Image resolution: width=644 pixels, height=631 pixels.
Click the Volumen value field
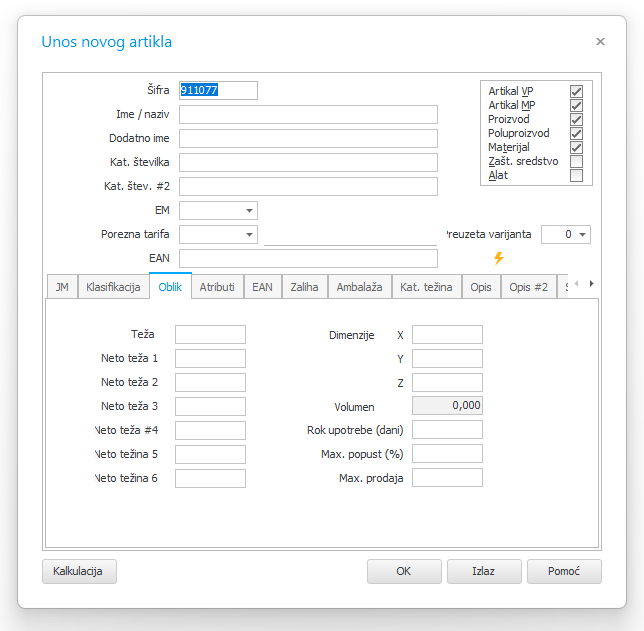click(x=447, y=405)
